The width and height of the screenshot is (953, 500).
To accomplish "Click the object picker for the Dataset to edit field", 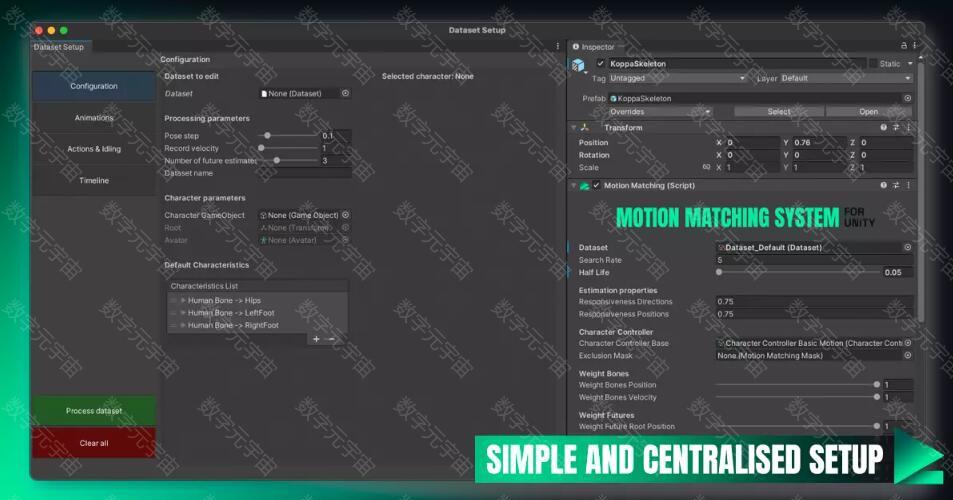I will [x=346, y=93].
